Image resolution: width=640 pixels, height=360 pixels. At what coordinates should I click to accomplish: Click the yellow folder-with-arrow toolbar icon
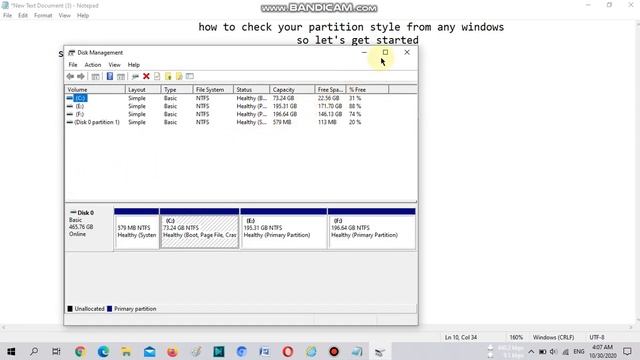click(x=168, y=76)
